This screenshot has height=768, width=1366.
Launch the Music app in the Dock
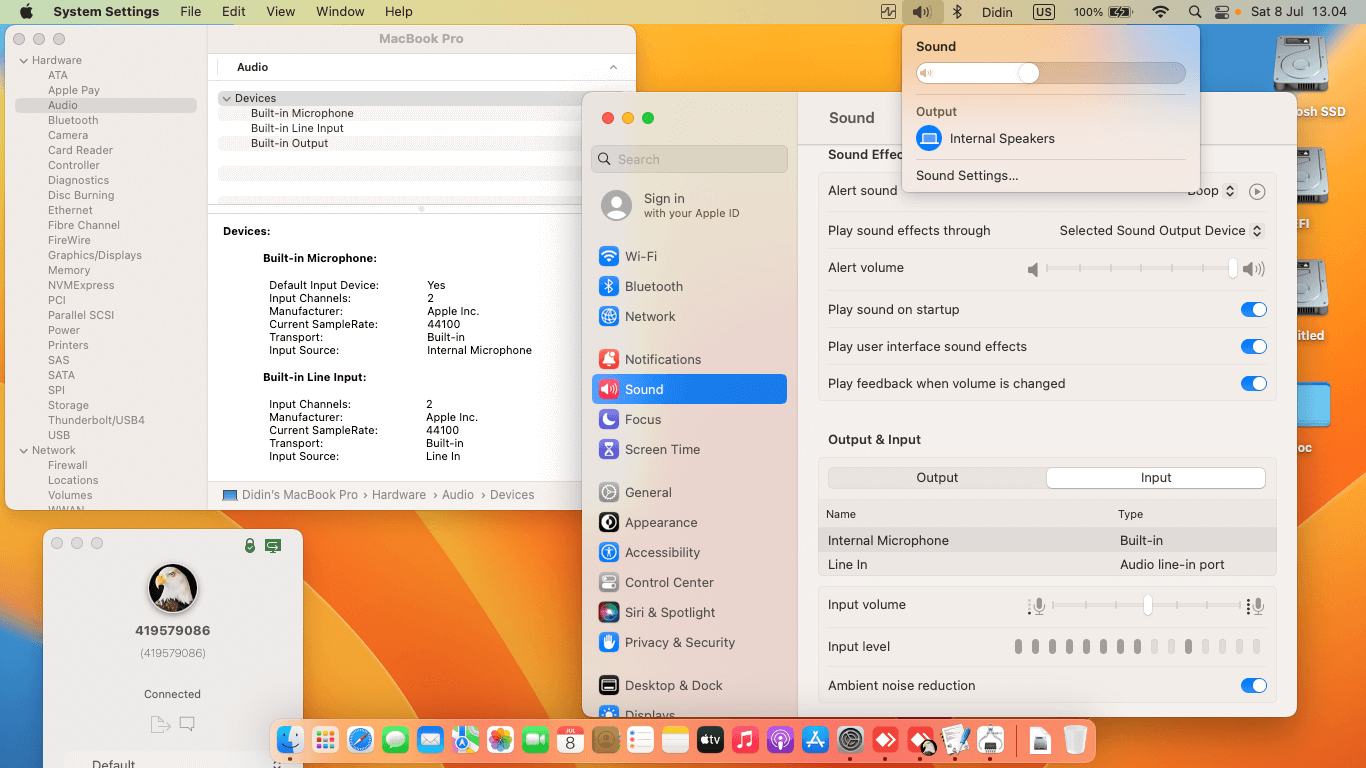(744, 740)
